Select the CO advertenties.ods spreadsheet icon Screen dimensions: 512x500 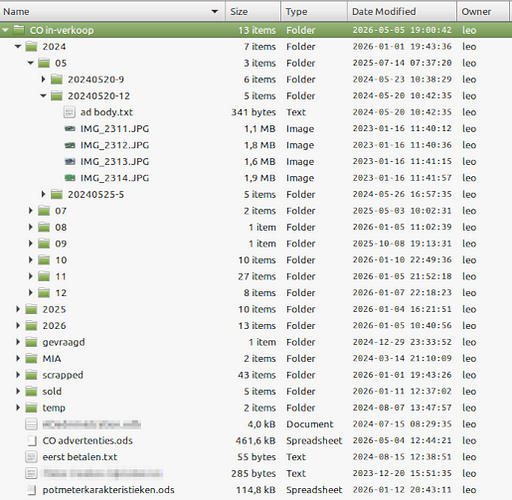coord(31,441)
